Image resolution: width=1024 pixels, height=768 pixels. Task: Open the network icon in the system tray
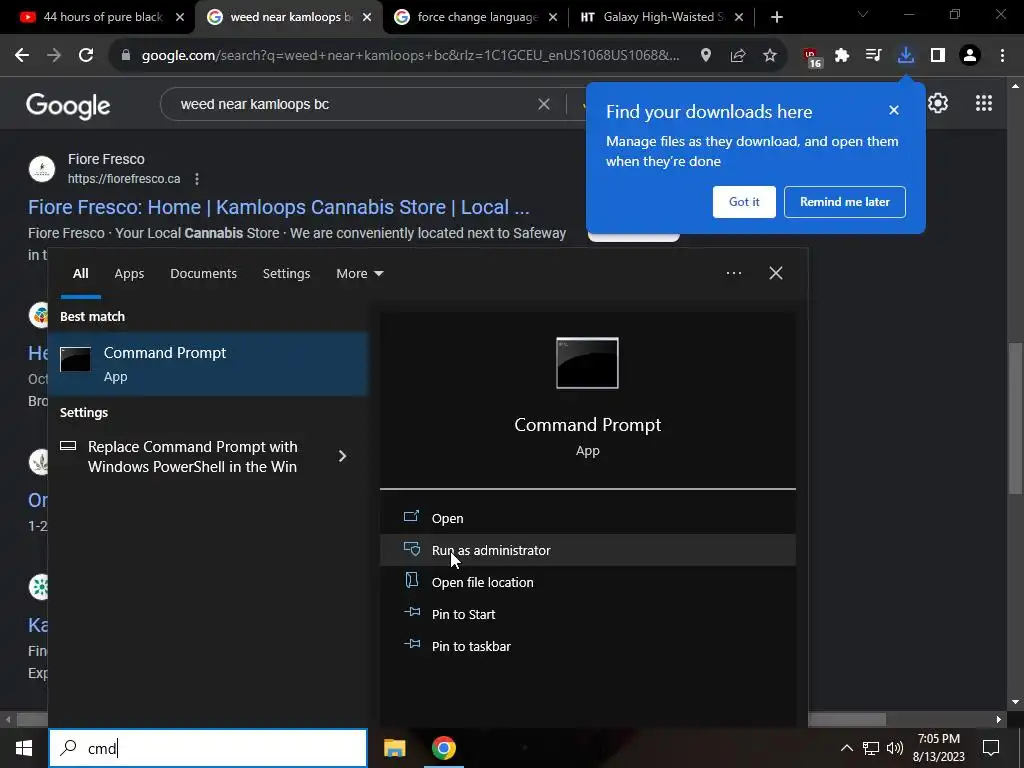click(871, 748)
